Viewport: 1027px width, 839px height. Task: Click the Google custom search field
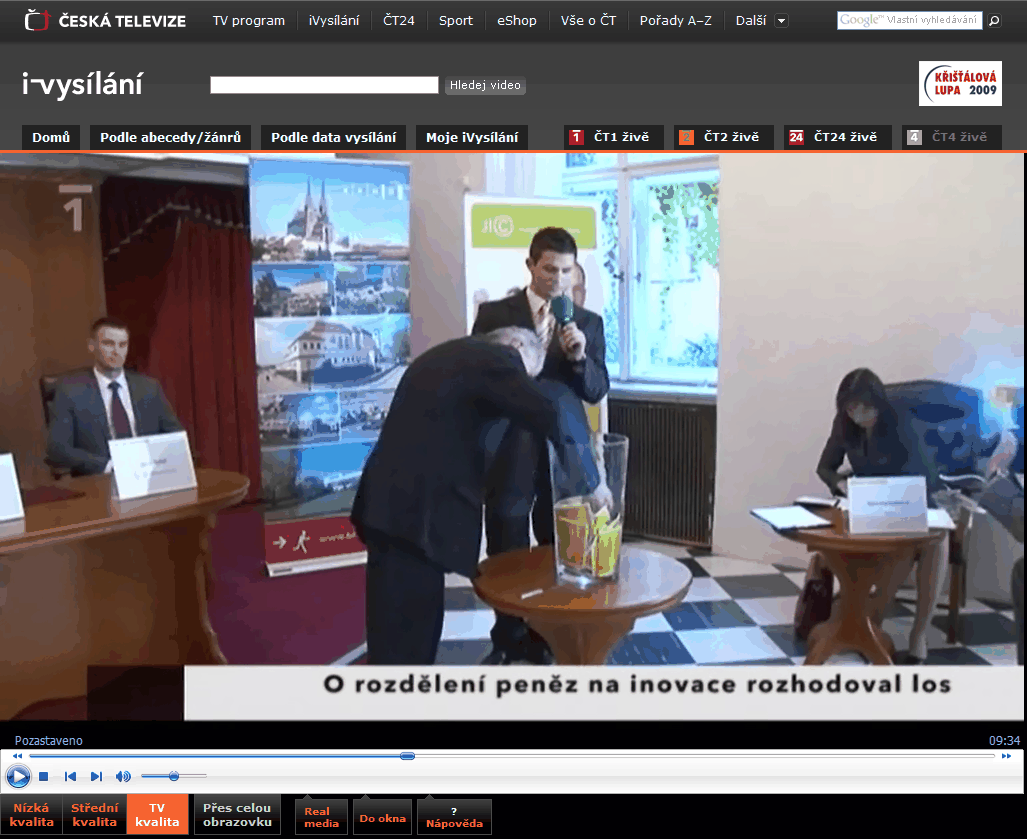click(910, 20)
